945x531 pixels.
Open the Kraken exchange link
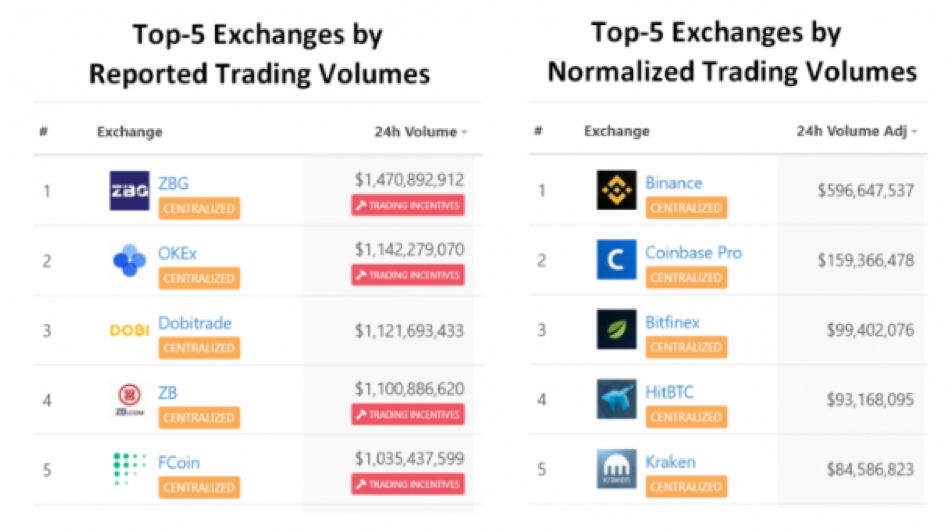point(670,462)
